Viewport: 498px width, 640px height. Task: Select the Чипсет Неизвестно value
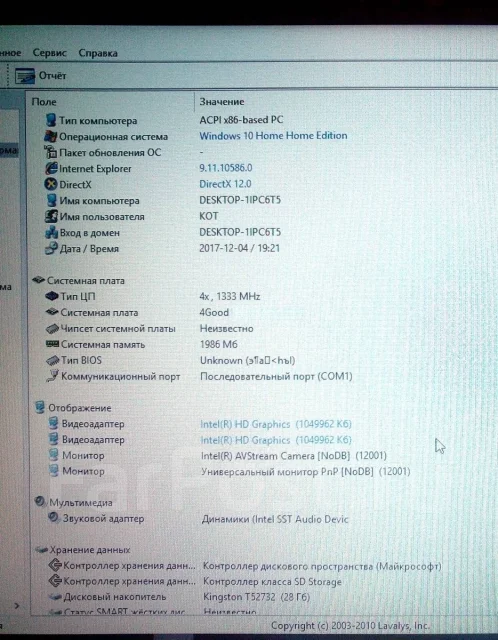point(226,328)
